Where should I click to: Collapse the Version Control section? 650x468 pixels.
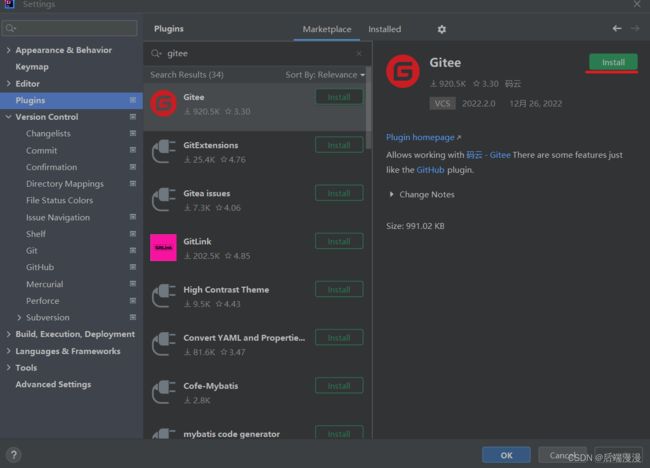tap(8, 117)
